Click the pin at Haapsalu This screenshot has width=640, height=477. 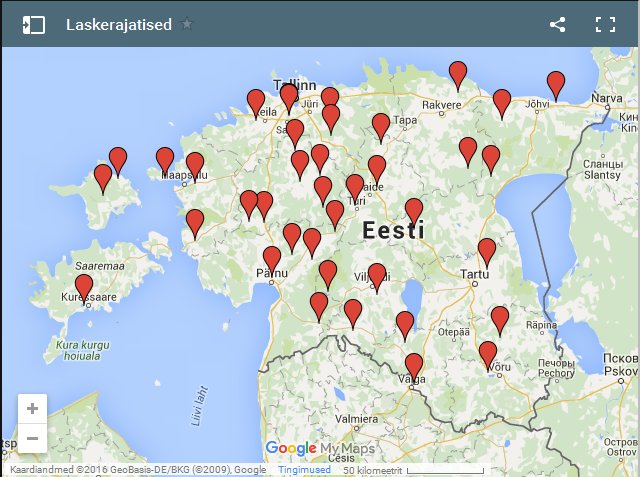pos(194,164)
